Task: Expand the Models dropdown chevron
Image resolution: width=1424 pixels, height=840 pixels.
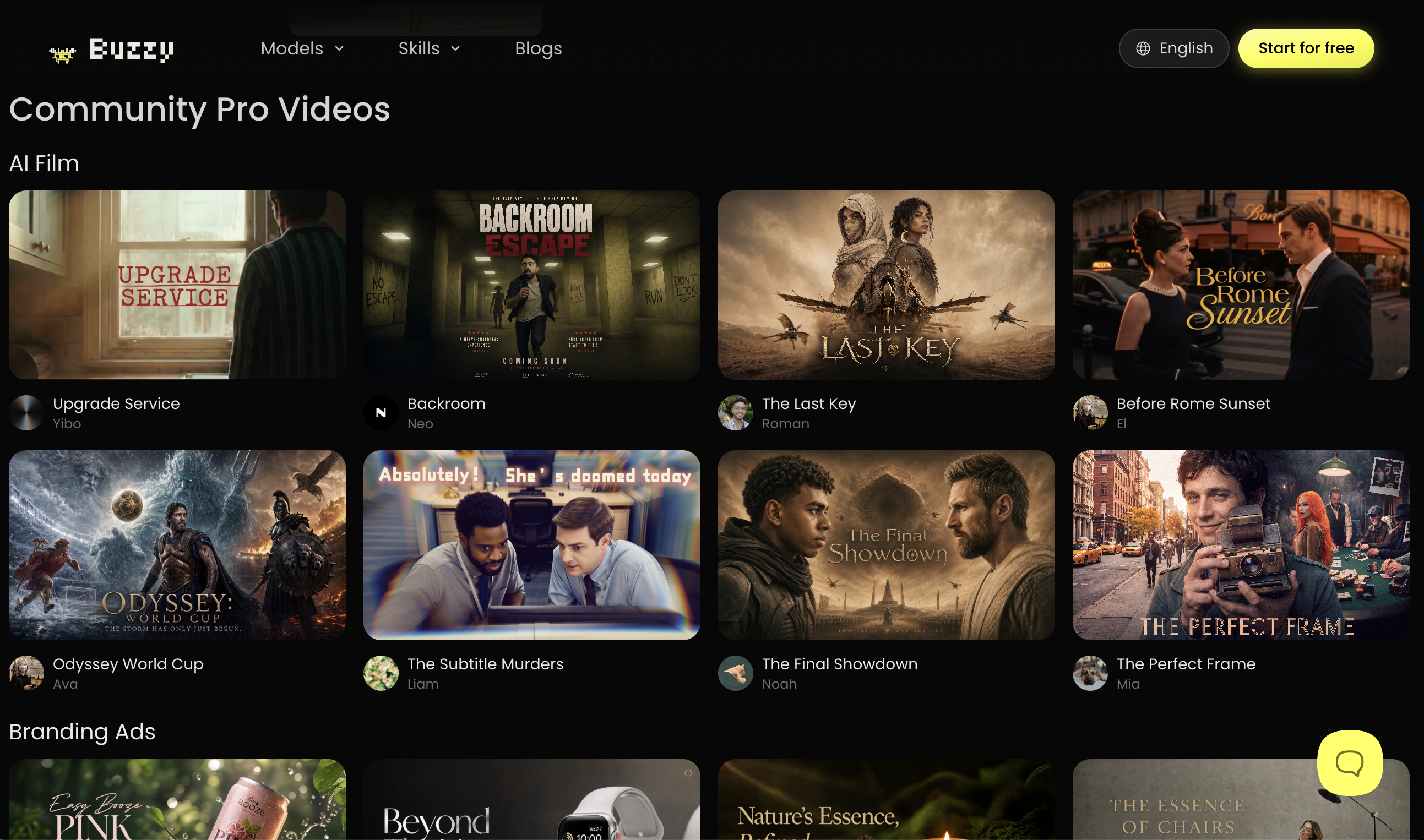Action: click(339, 48)
